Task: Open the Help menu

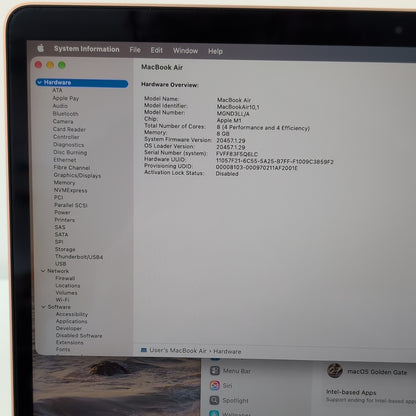Action: pos(215,51)
